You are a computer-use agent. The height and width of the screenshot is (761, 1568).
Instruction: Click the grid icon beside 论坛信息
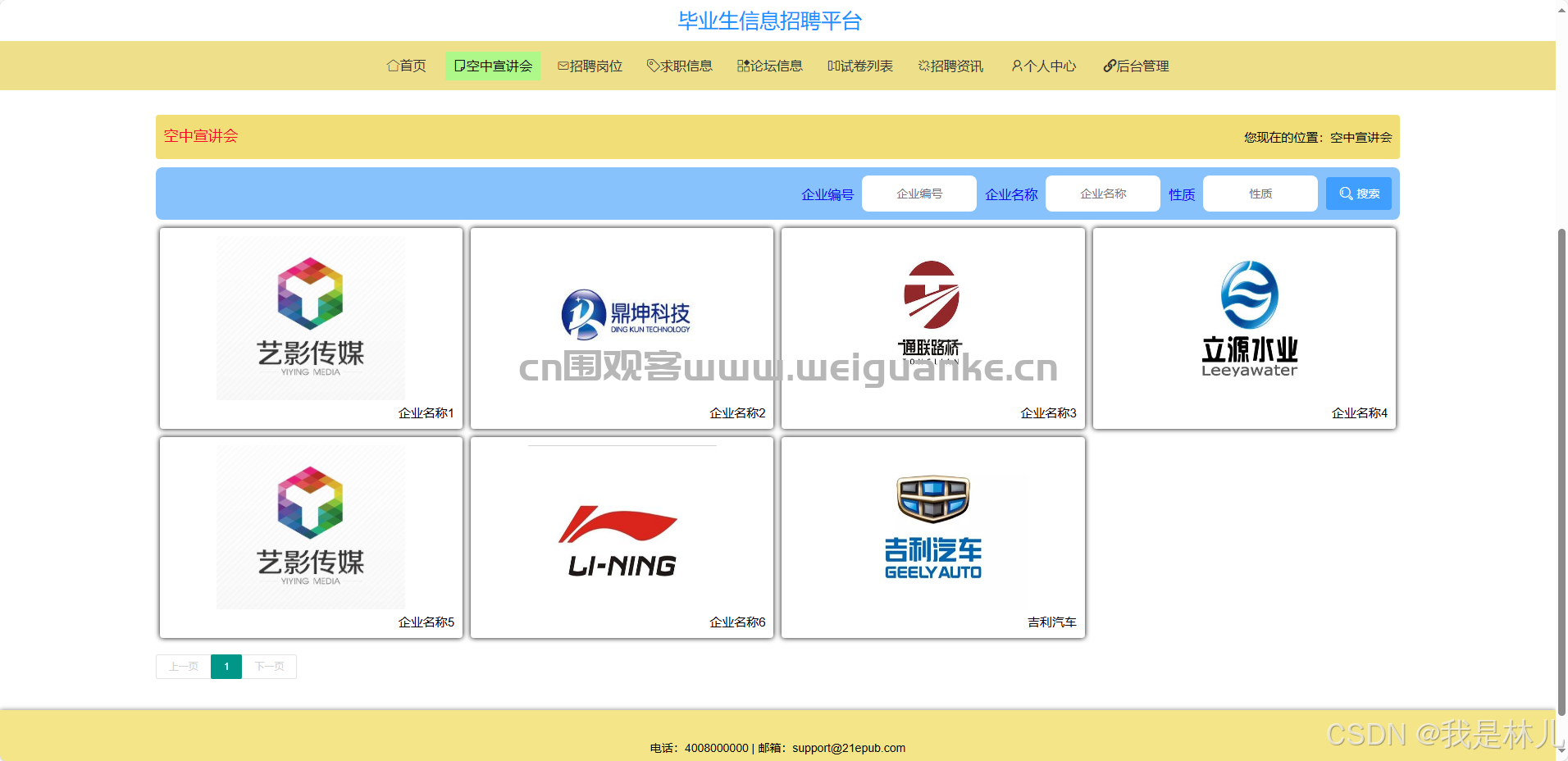(x=743, y=66)
